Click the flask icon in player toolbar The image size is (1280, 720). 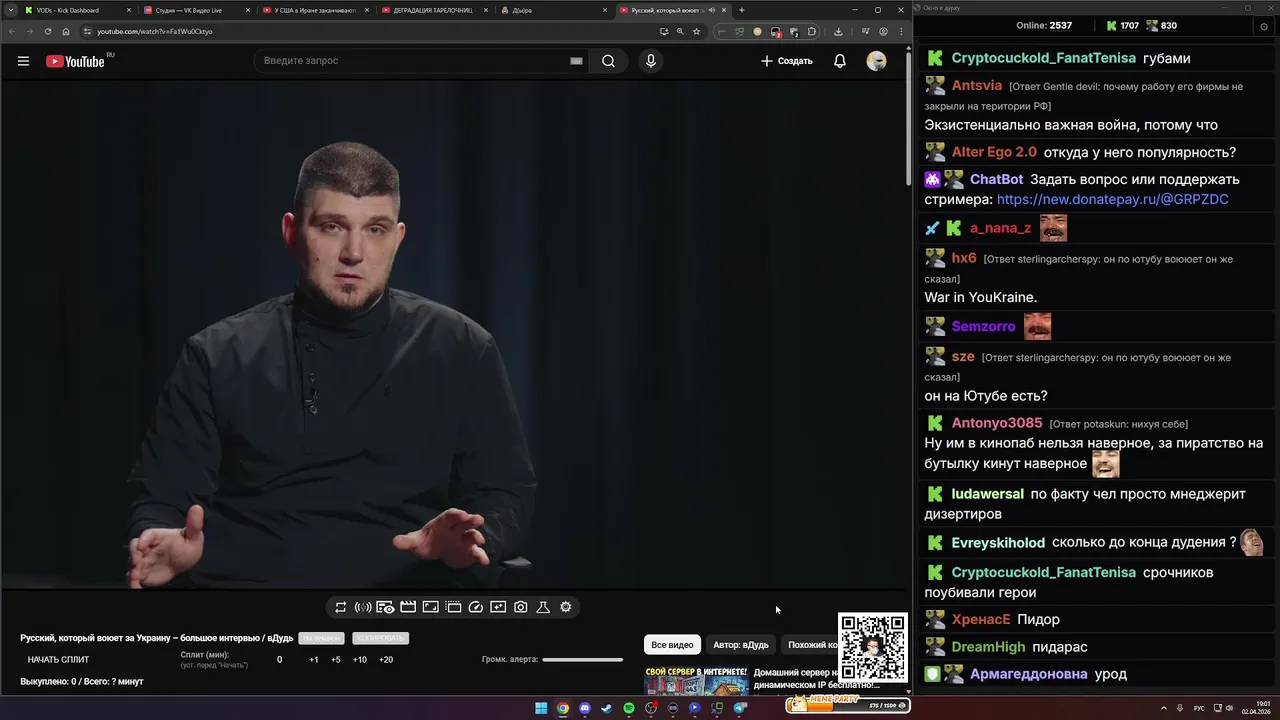tap(543, 607)
